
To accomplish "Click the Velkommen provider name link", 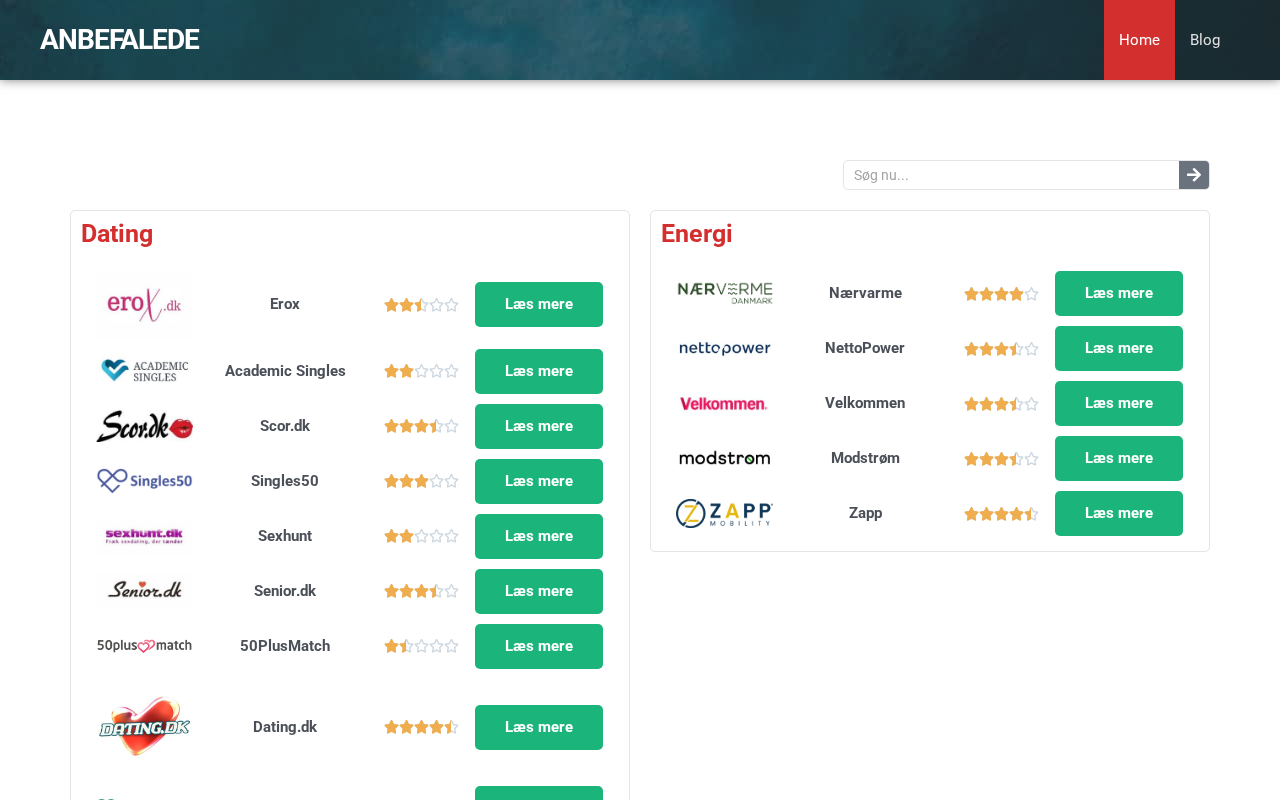I will pyautogui.click(x=865, y=403).
